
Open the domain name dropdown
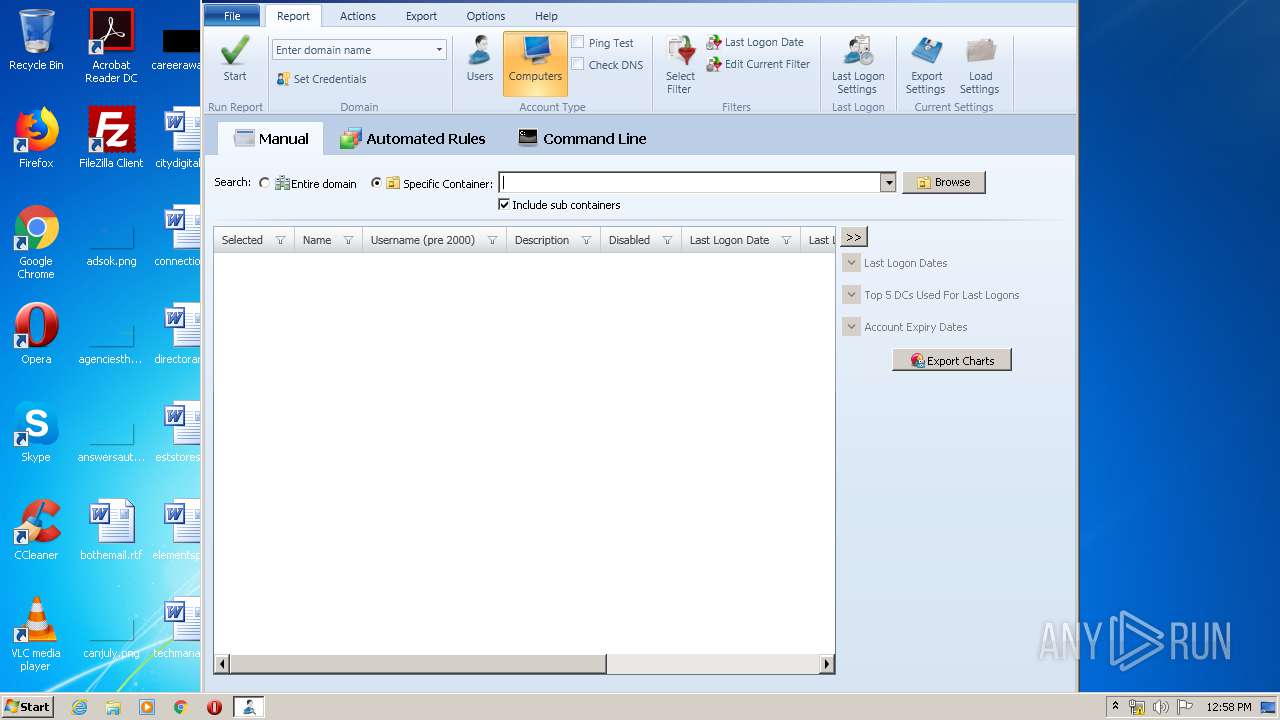[x=439, y=50]
